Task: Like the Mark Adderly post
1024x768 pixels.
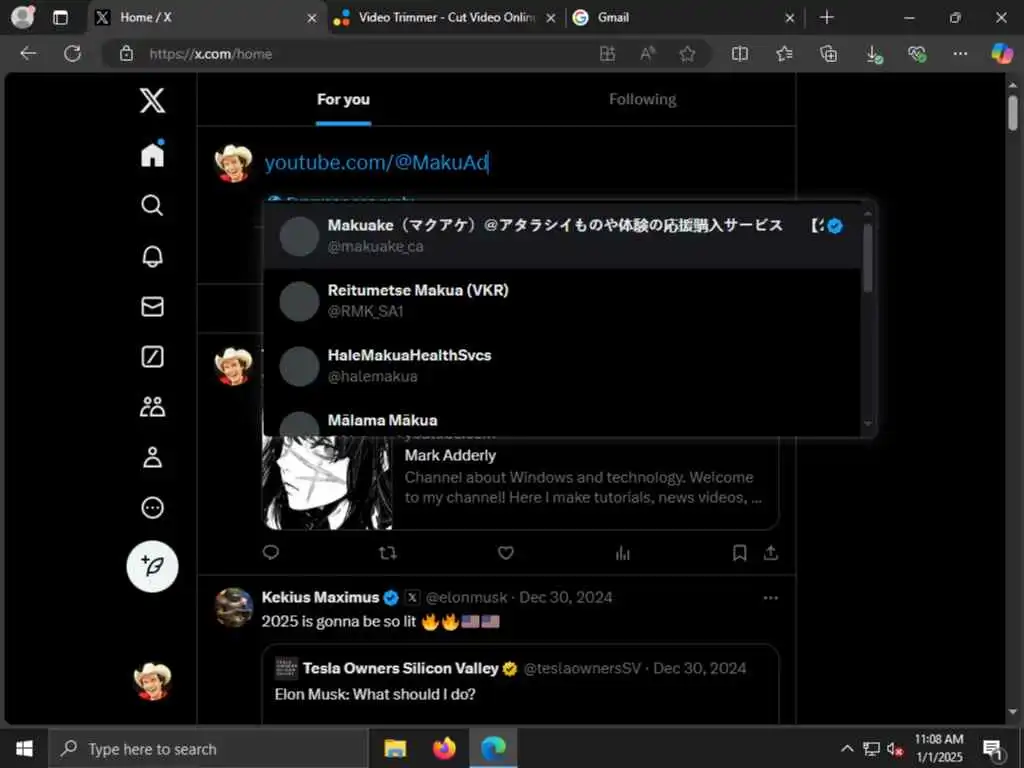Action: [x=505, y=553]
